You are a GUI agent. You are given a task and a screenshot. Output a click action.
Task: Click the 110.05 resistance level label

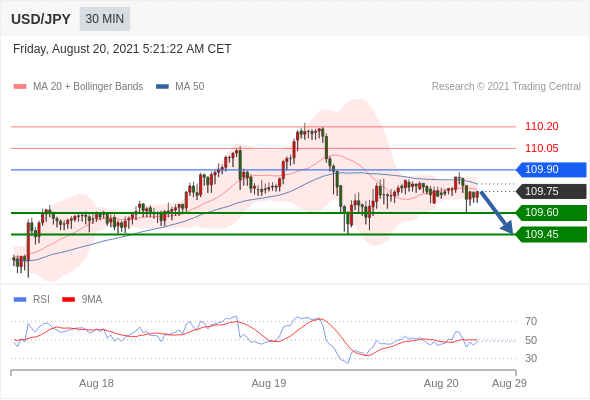541,148
